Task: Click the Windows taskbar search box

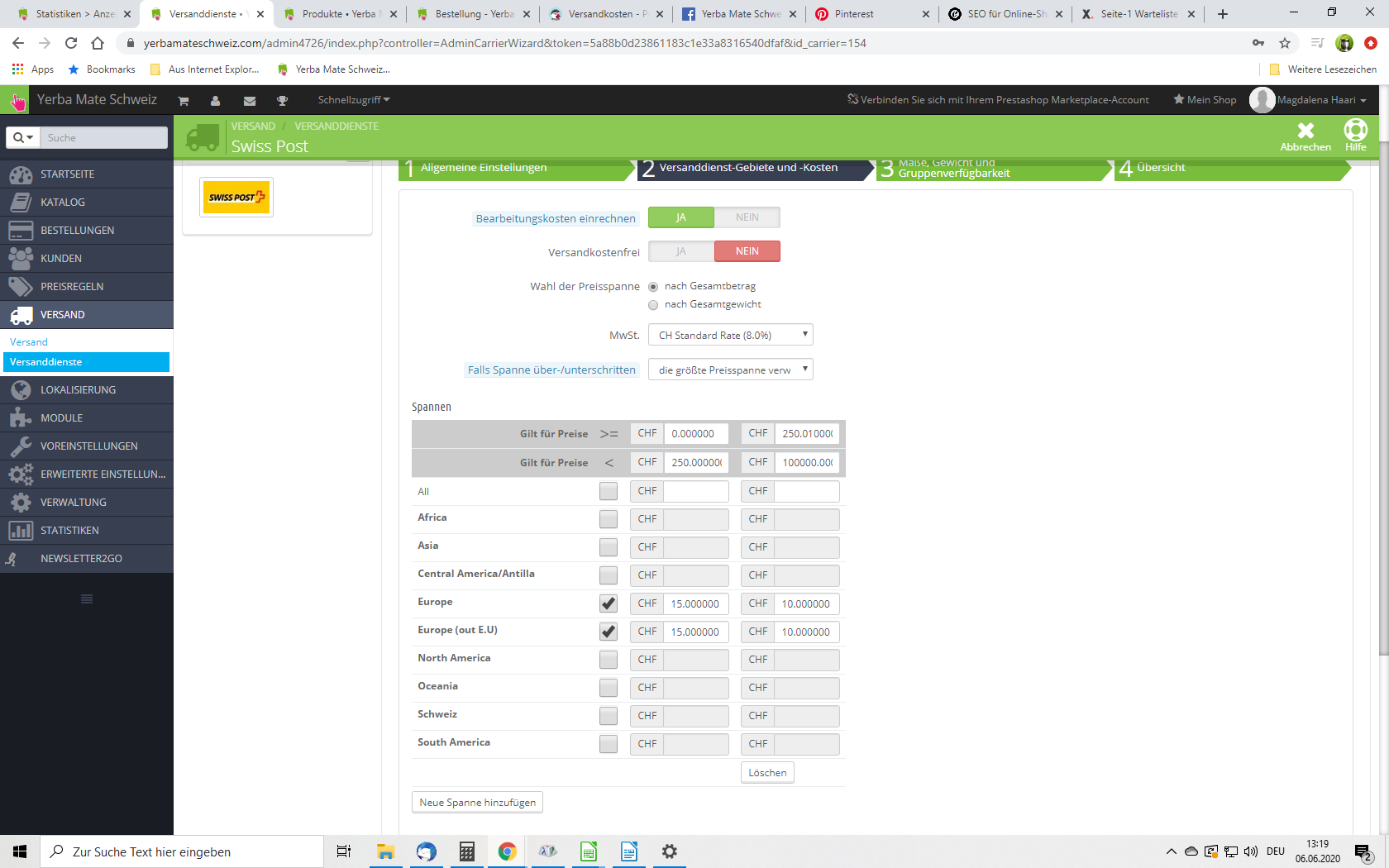Action: pos(182,851)
